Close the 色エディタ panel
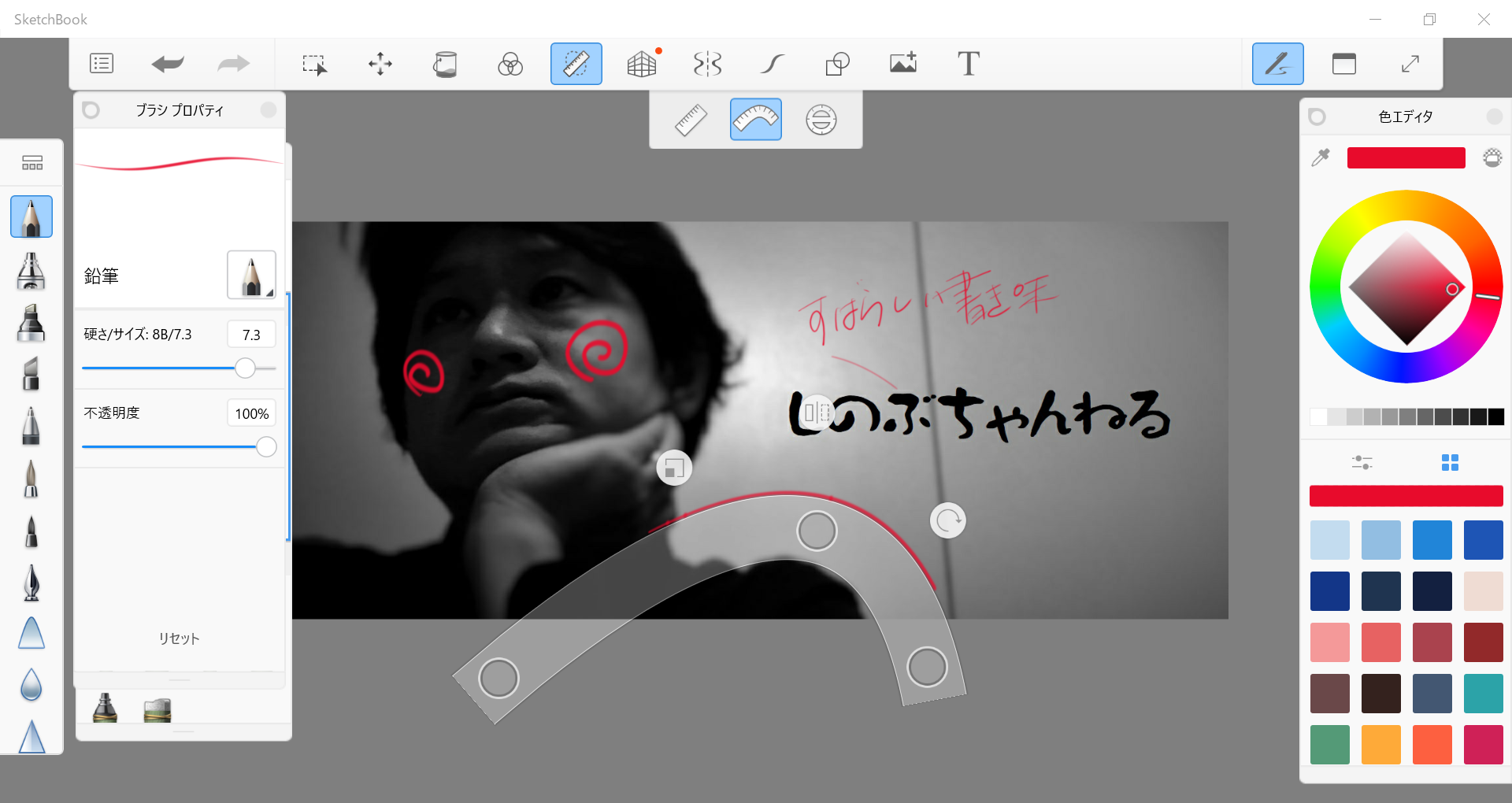 (1494, 117)
